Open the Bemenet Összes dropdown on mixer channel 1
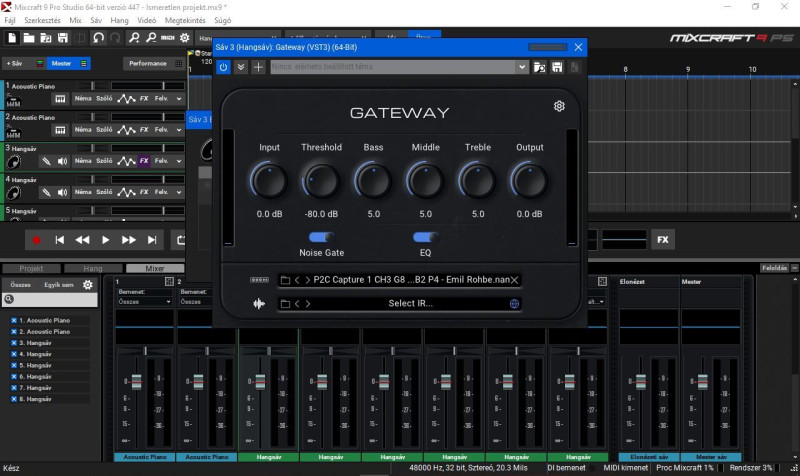 [x=144, y=302]
